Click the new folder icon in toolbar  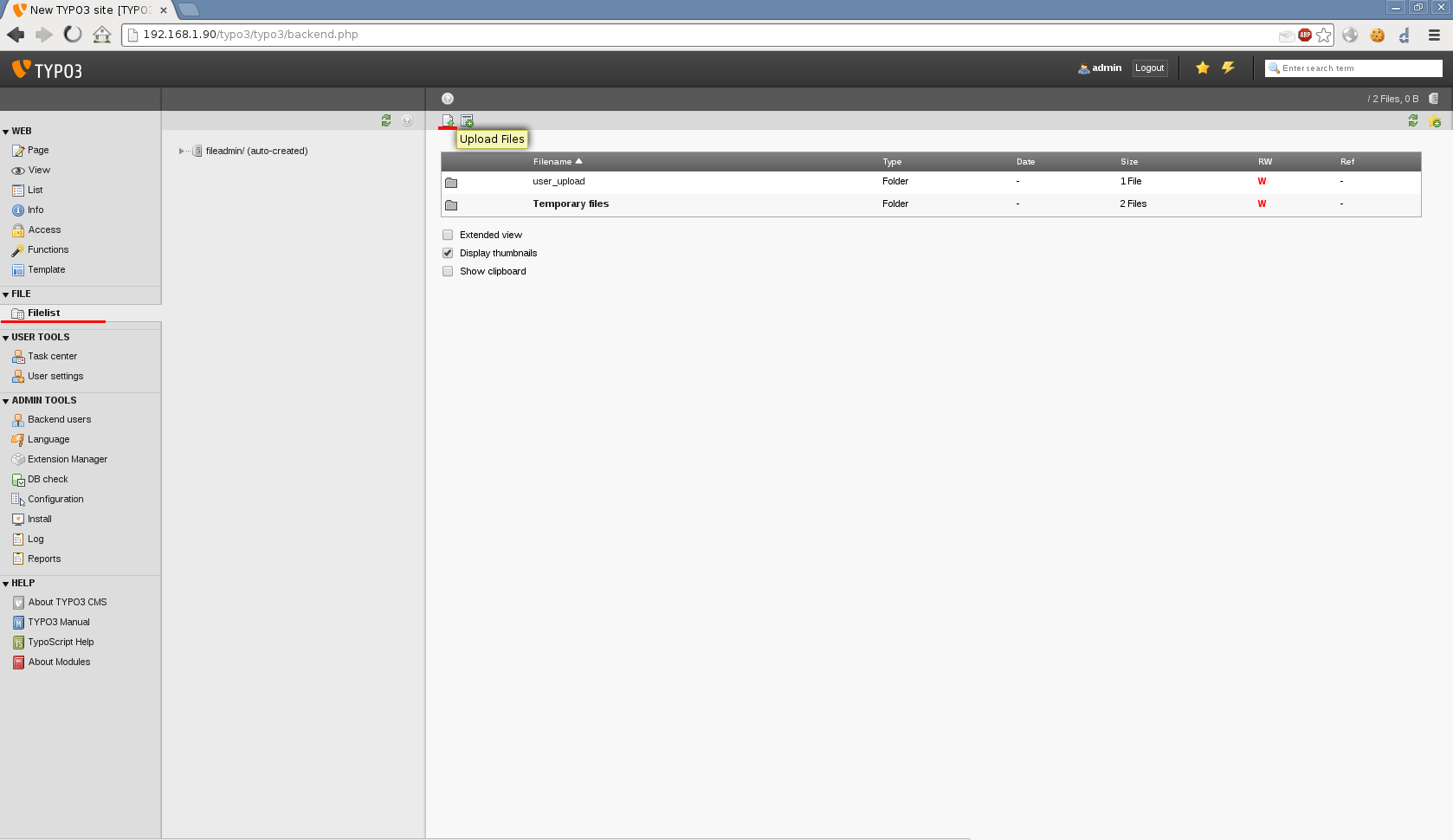point(468,120)
